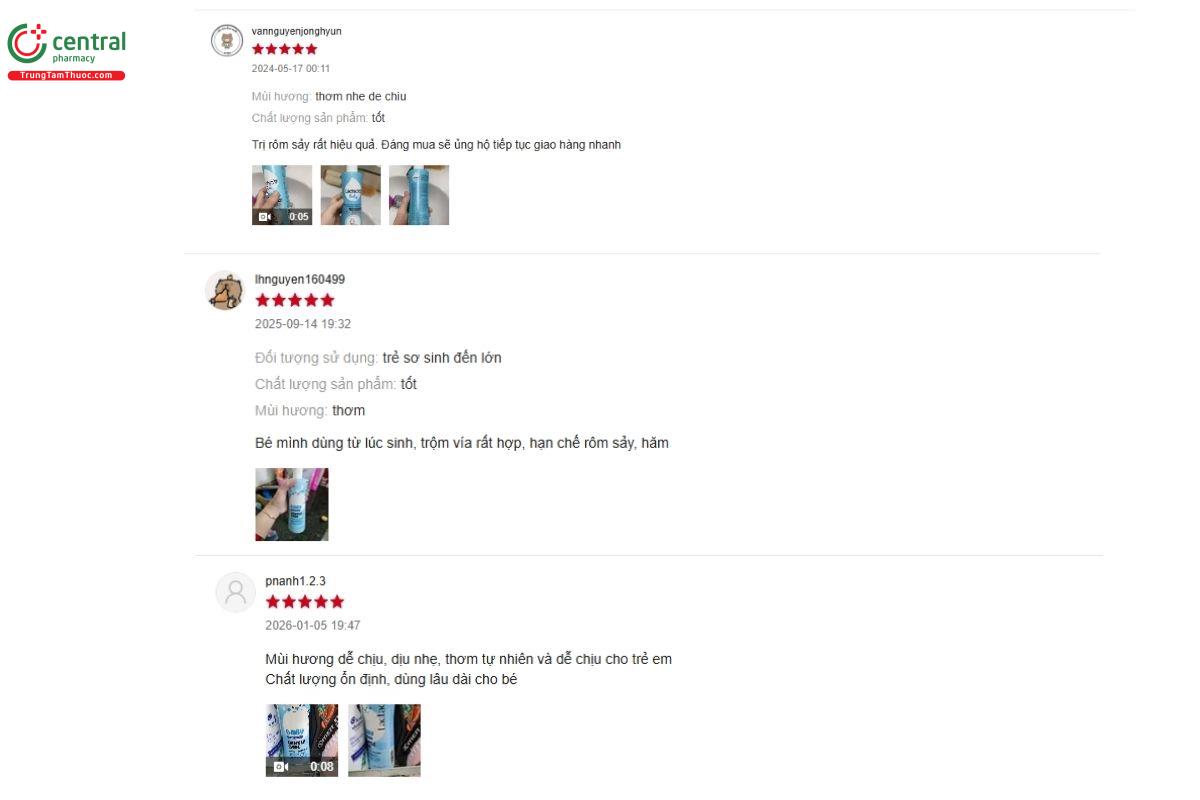Image resolution: width=1200 pixels, height=800 pixels.
Task: Open the pnanh1.2.3 username
Action: pos(296,581)
